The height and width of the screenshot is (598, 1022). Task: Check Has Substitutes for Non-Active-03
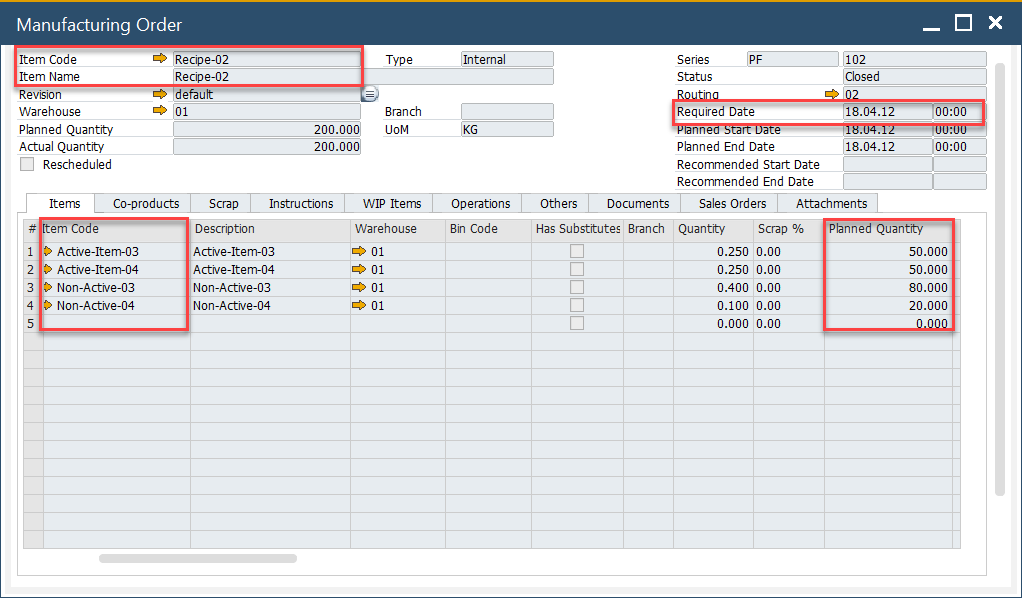[577, 288]
